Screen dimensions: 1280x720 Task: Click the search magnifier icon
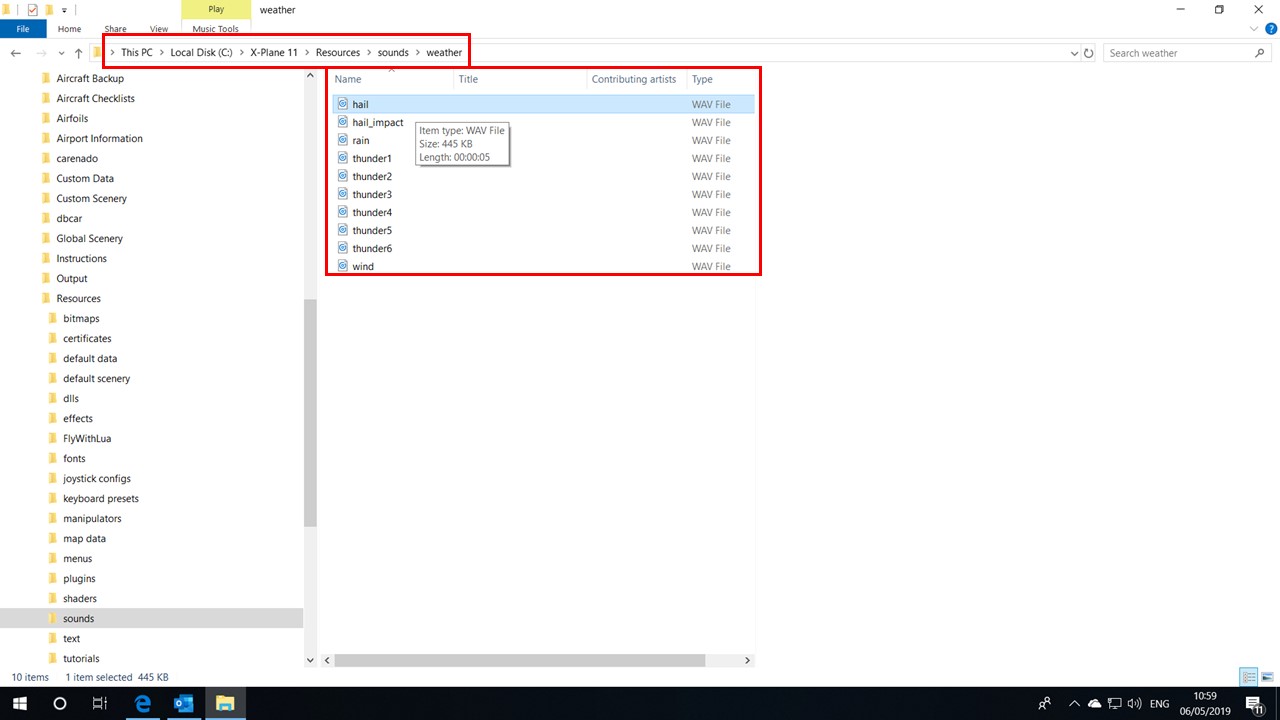click(1260, 53)
